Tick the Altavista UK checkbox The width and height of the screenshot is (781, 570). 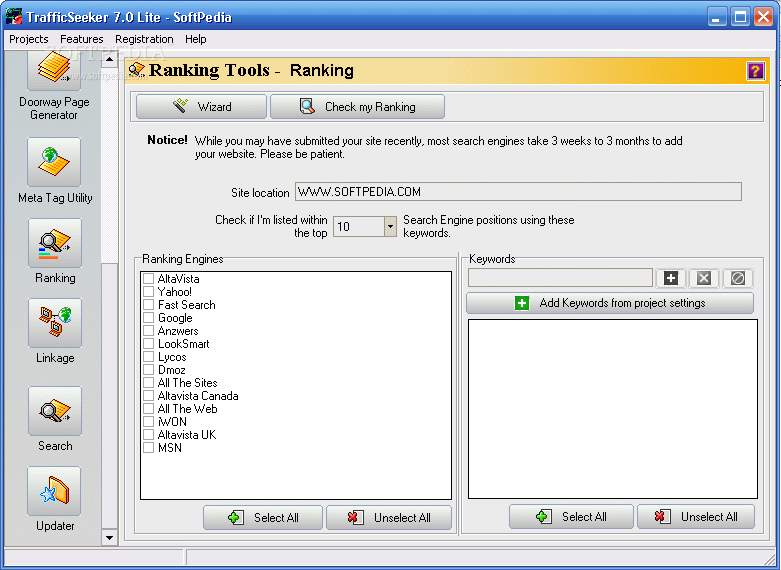[x=148, y=434]
